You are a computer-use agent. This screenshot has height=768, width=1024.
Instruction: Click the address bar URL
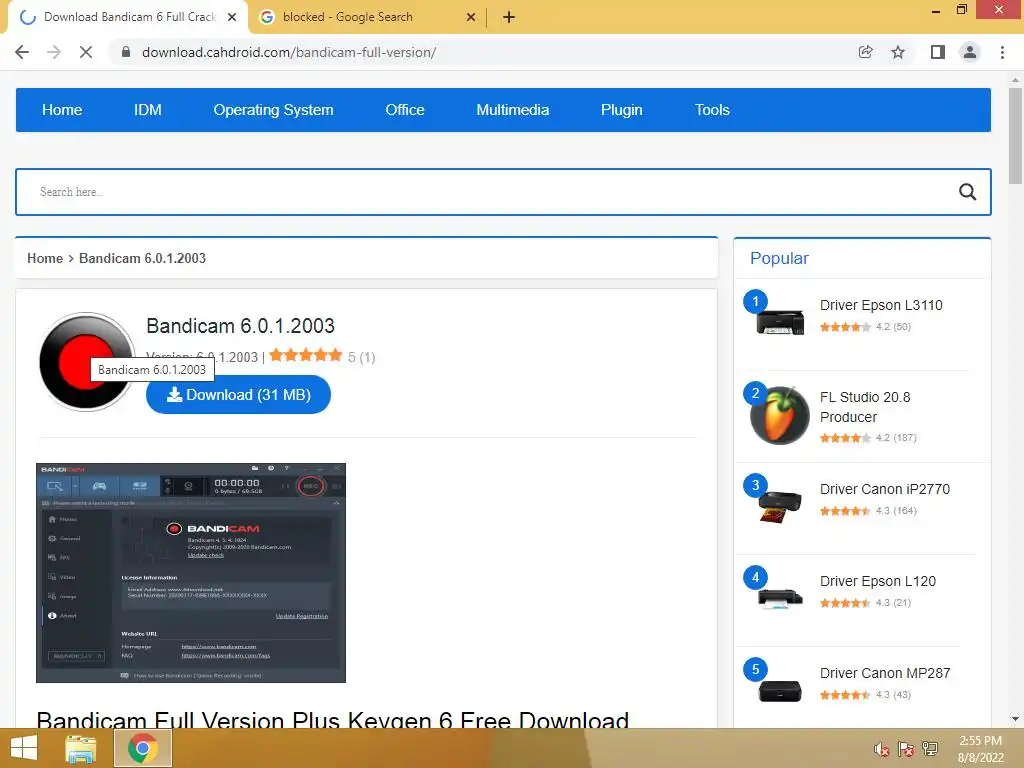click(x=289, y=52)
